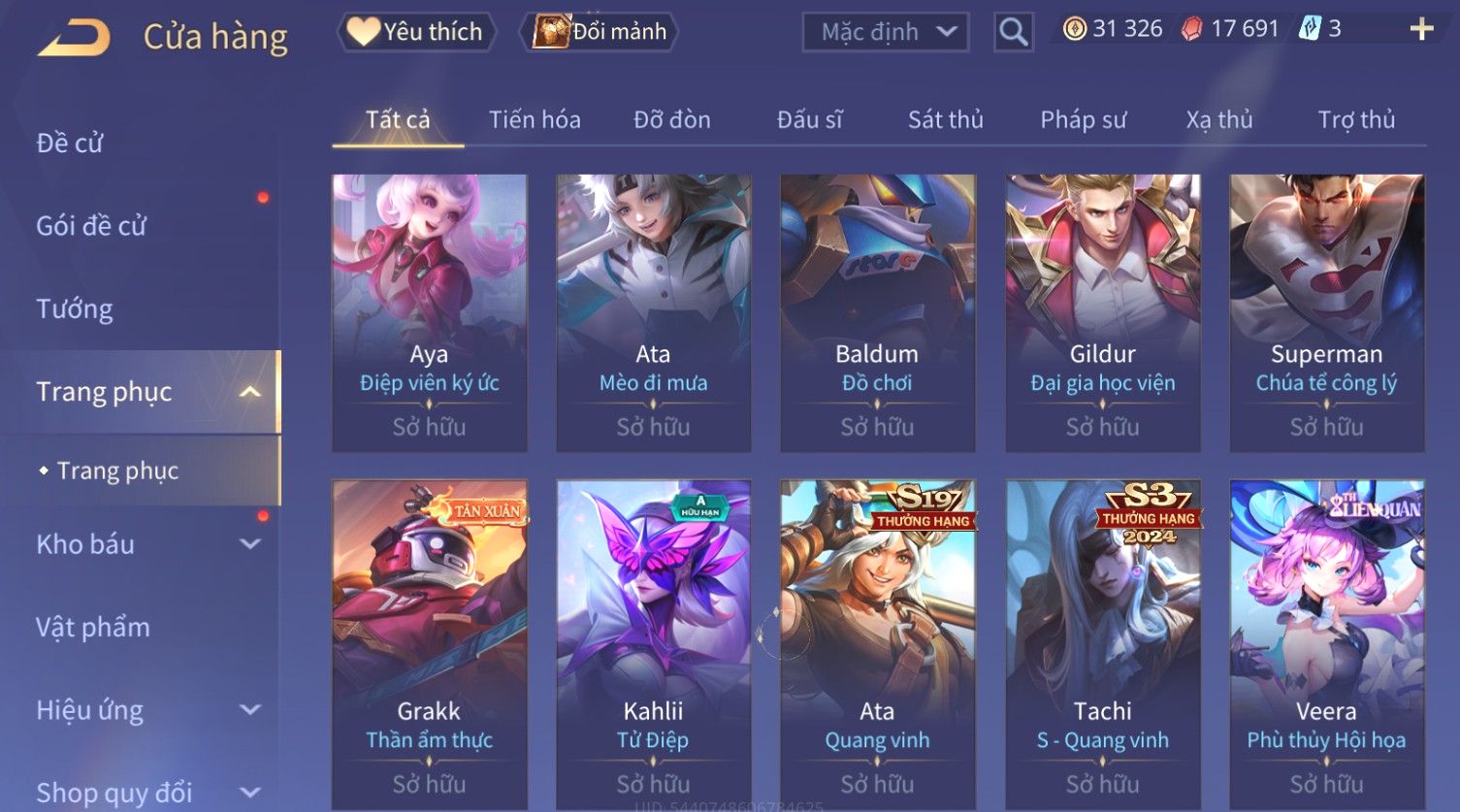Go to Tướng in sidebar
This screenshot has width=1460, height=812.
coord(75,309)
